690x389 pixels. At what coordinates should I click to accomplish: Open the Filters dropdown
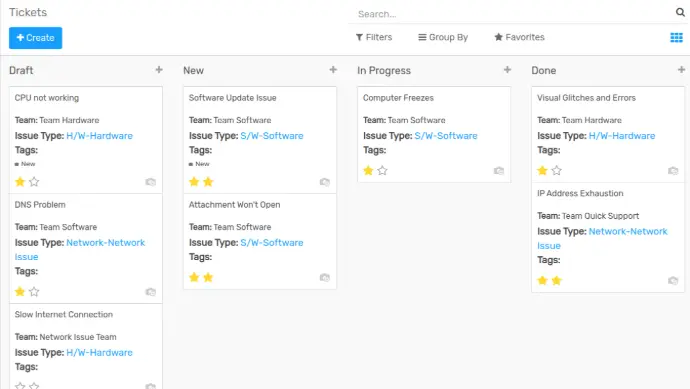[x=374, y=37]
